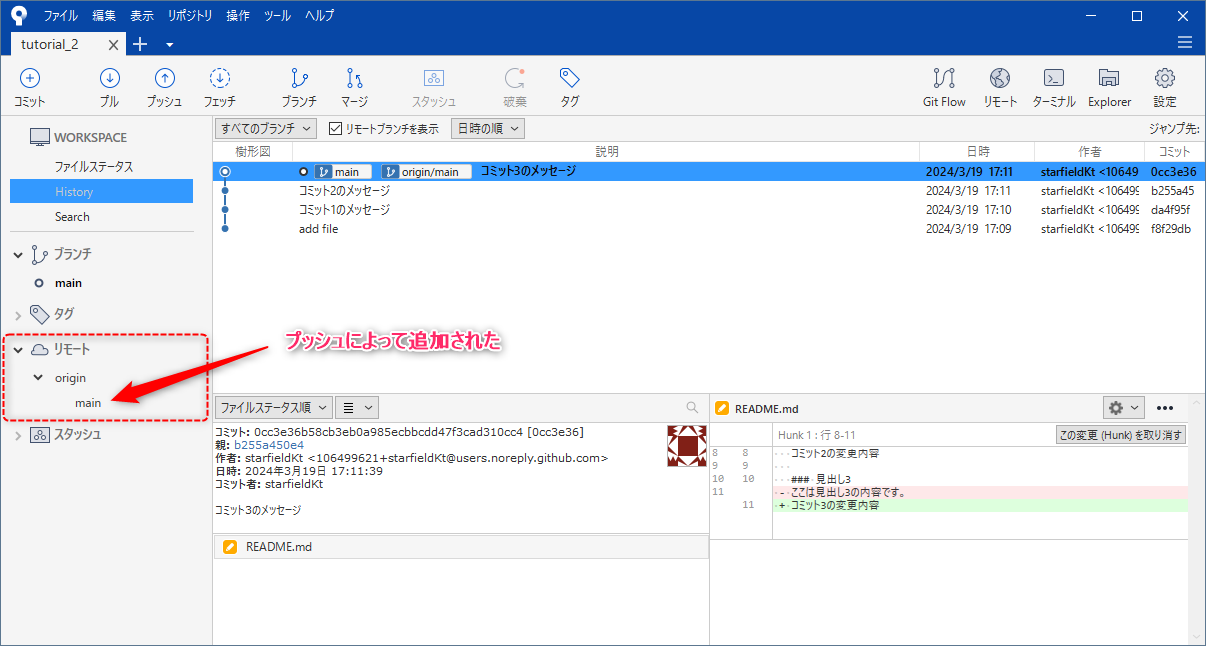Screen dimensions: 1206x646
Task: Click the WORKSPACE monitor icon
Action: tap(38, 137)
